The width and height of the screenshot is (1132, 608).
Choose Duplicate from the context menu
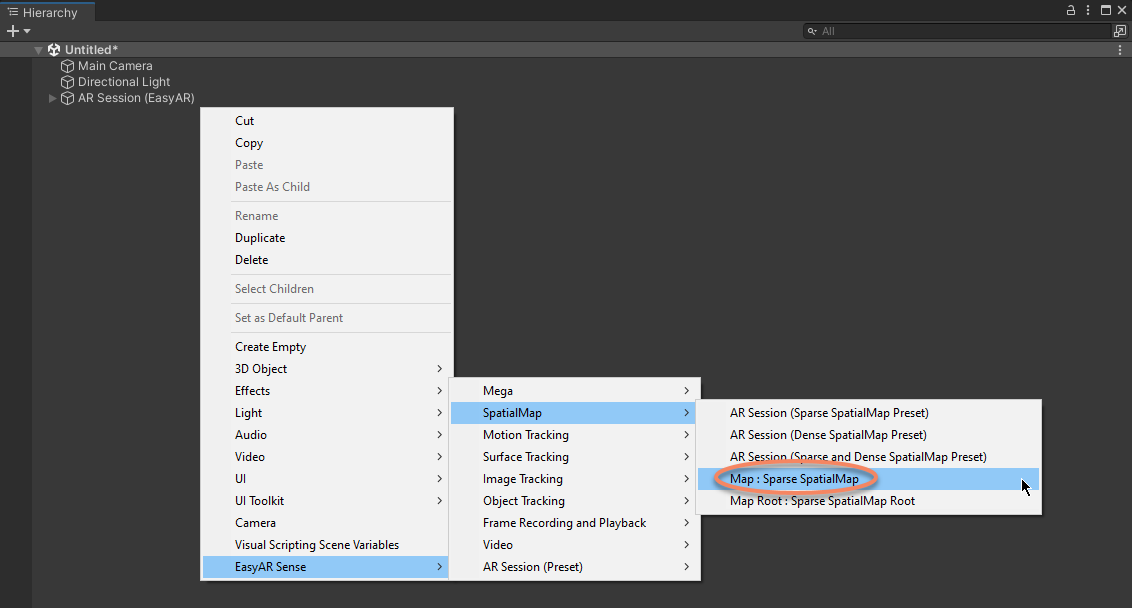pos(260,238)
